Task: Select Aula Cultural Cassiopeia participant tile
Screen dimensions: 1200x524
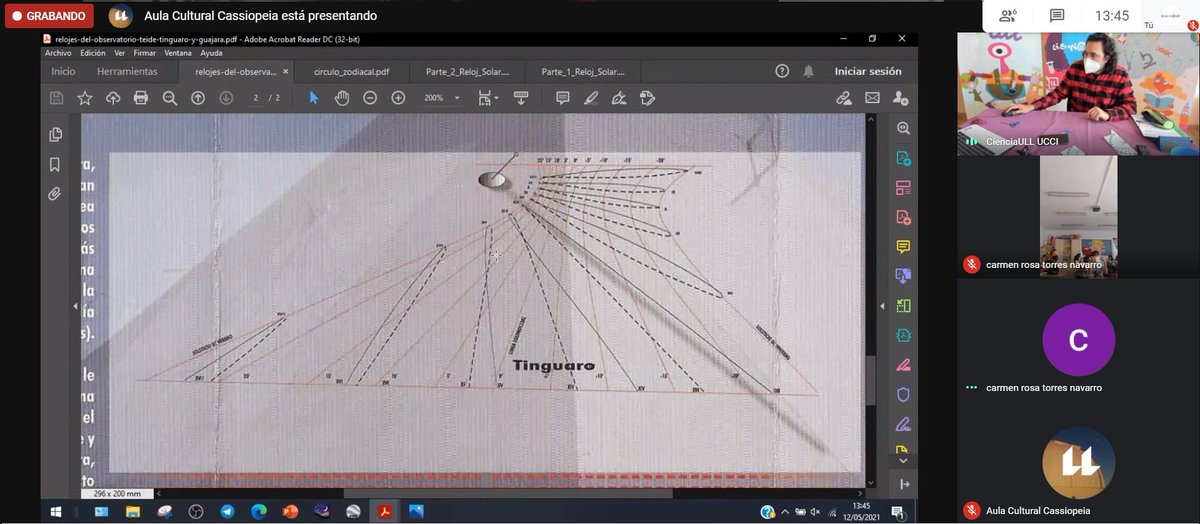Action: [1078, 469]
